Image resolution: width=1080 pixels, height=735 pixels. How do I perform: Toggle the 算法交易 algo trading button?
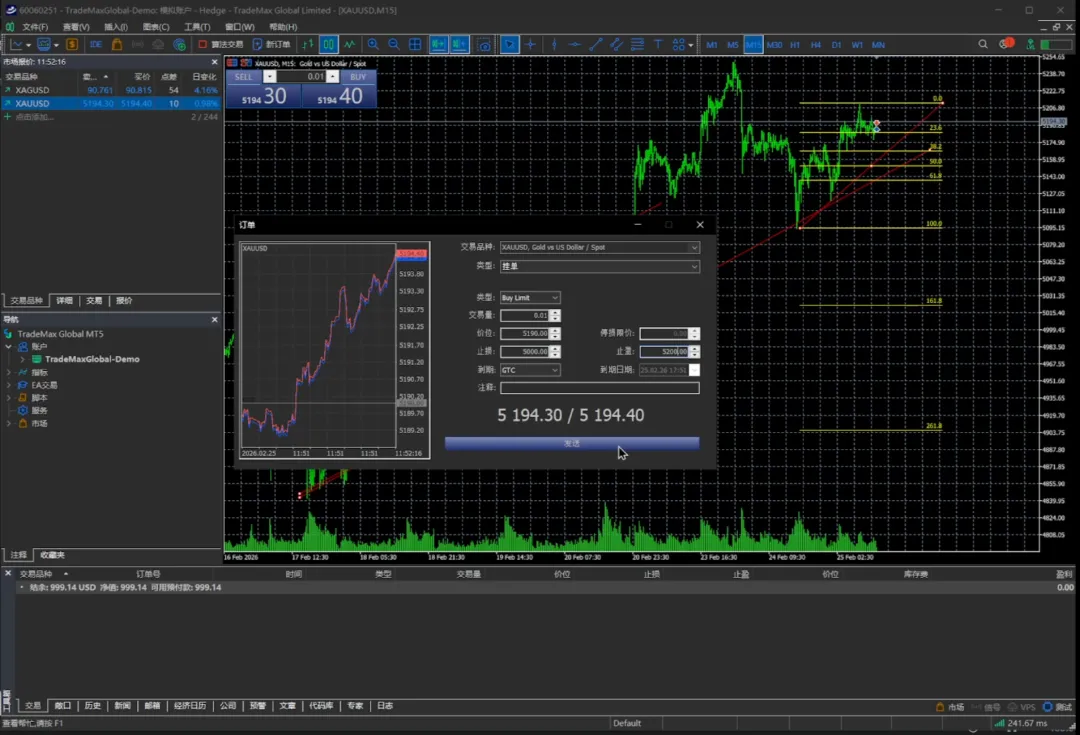tap(220, 45)
